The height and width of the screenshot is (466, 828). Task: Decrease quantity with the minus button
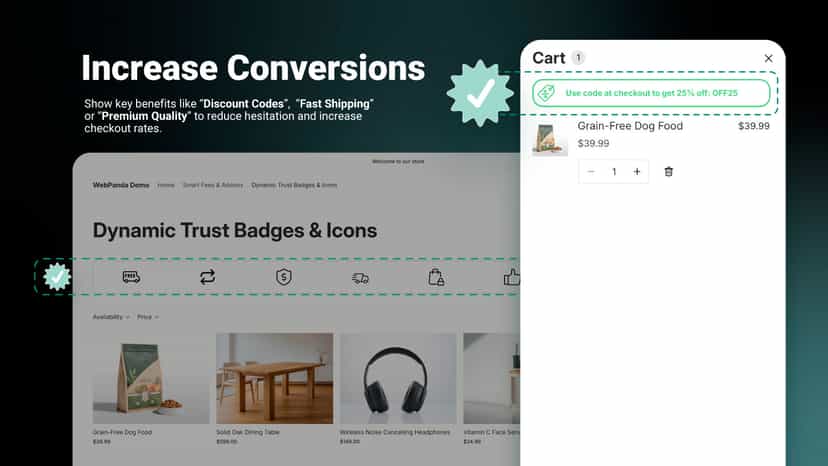coord(591,172)
